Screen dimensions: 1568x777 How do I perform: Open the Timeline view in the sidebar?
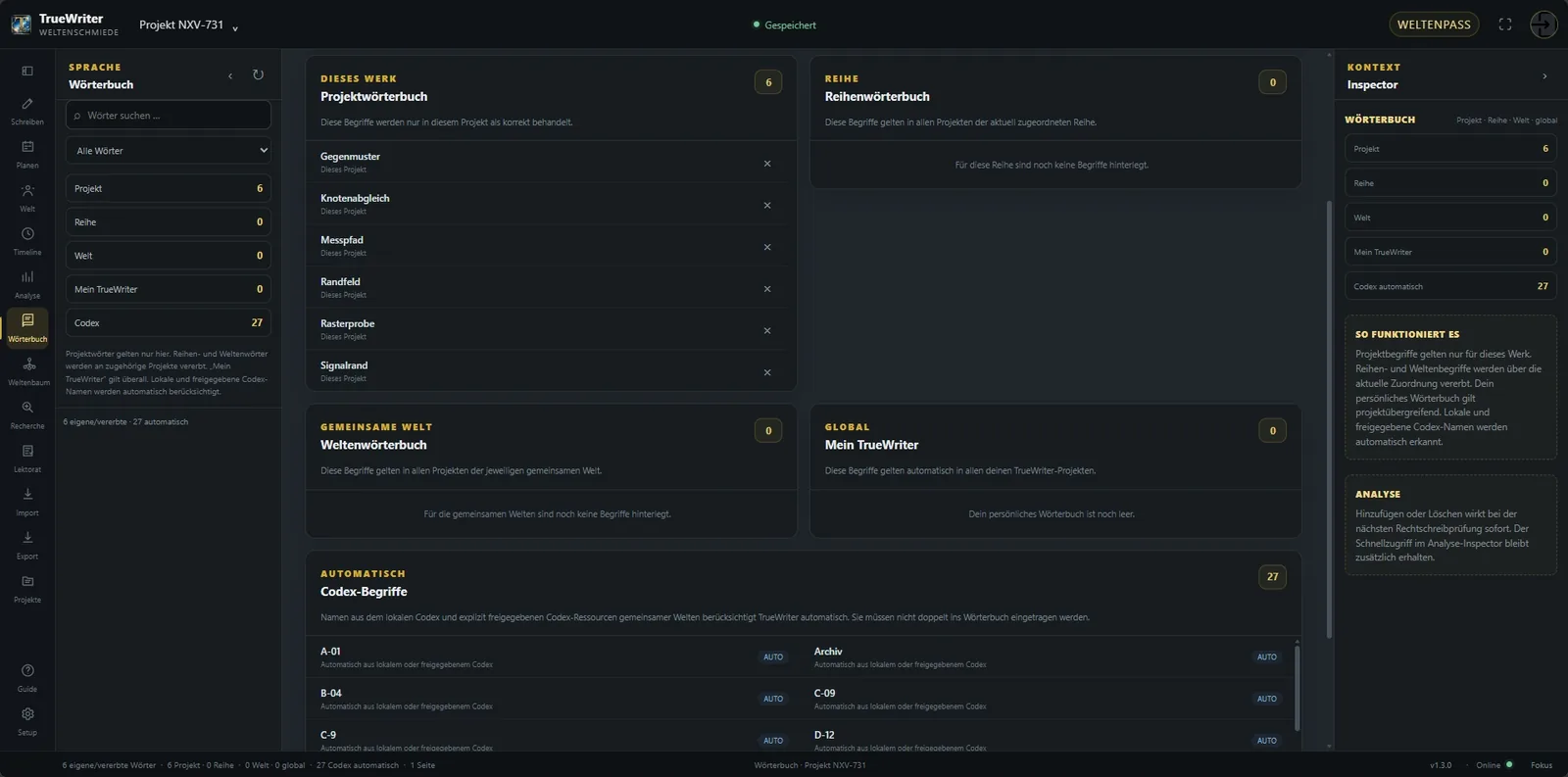click(27, 241)
